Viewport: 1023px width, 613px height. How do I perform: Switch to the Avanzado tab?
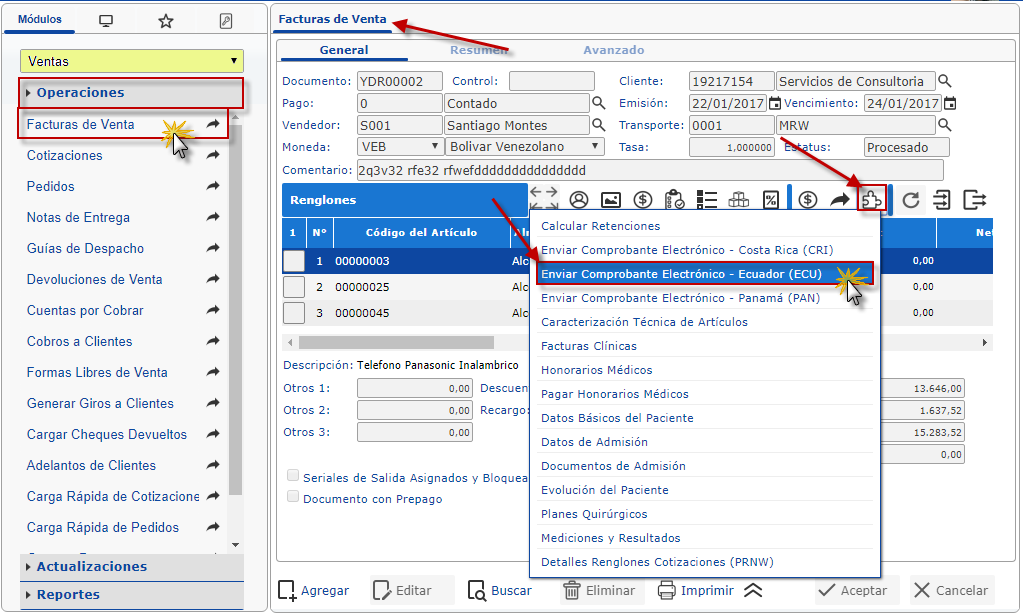click(x=613, y=50)
